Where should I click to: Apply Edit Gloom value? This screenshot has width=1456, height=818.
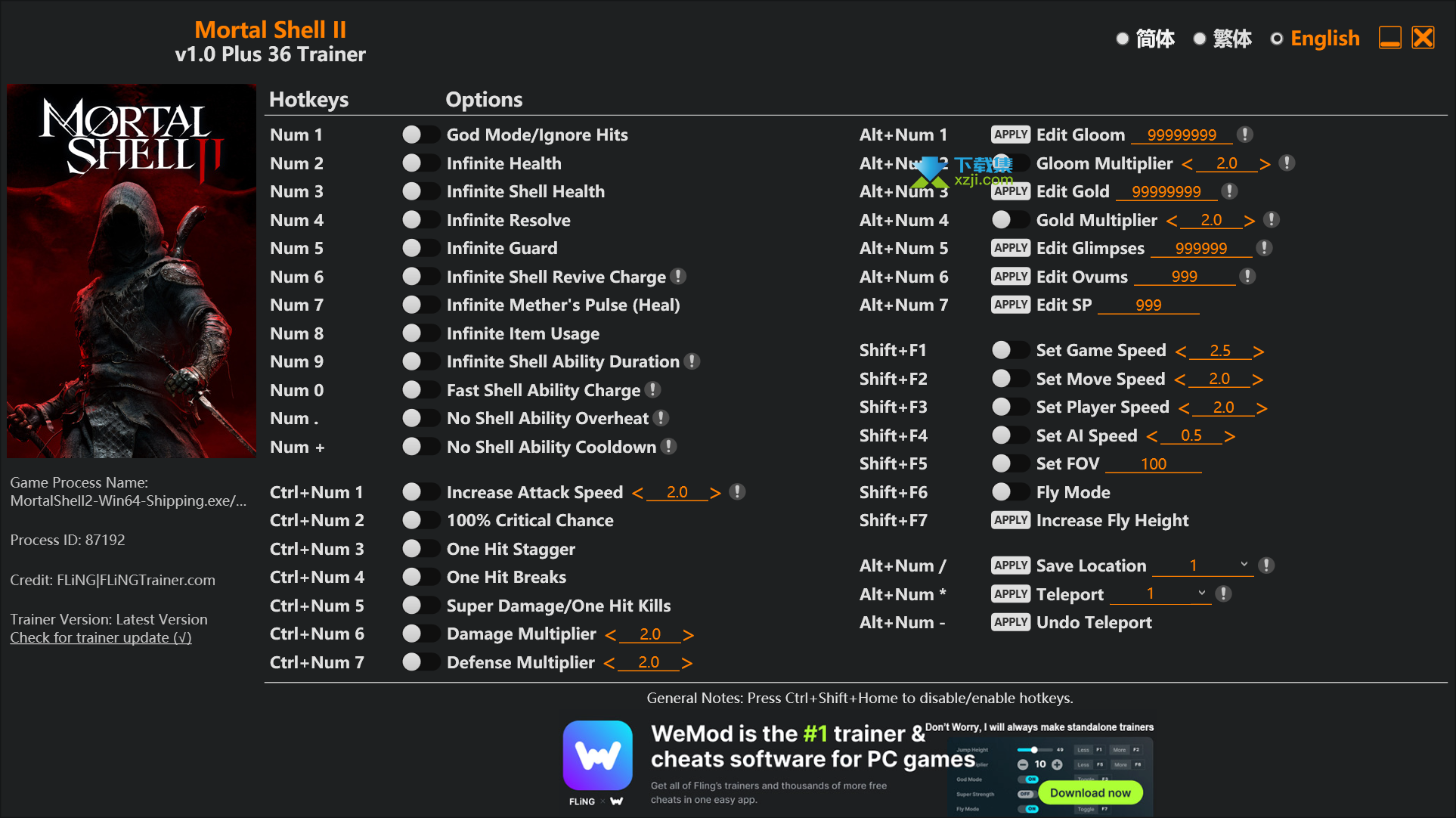click(1011, 135)
